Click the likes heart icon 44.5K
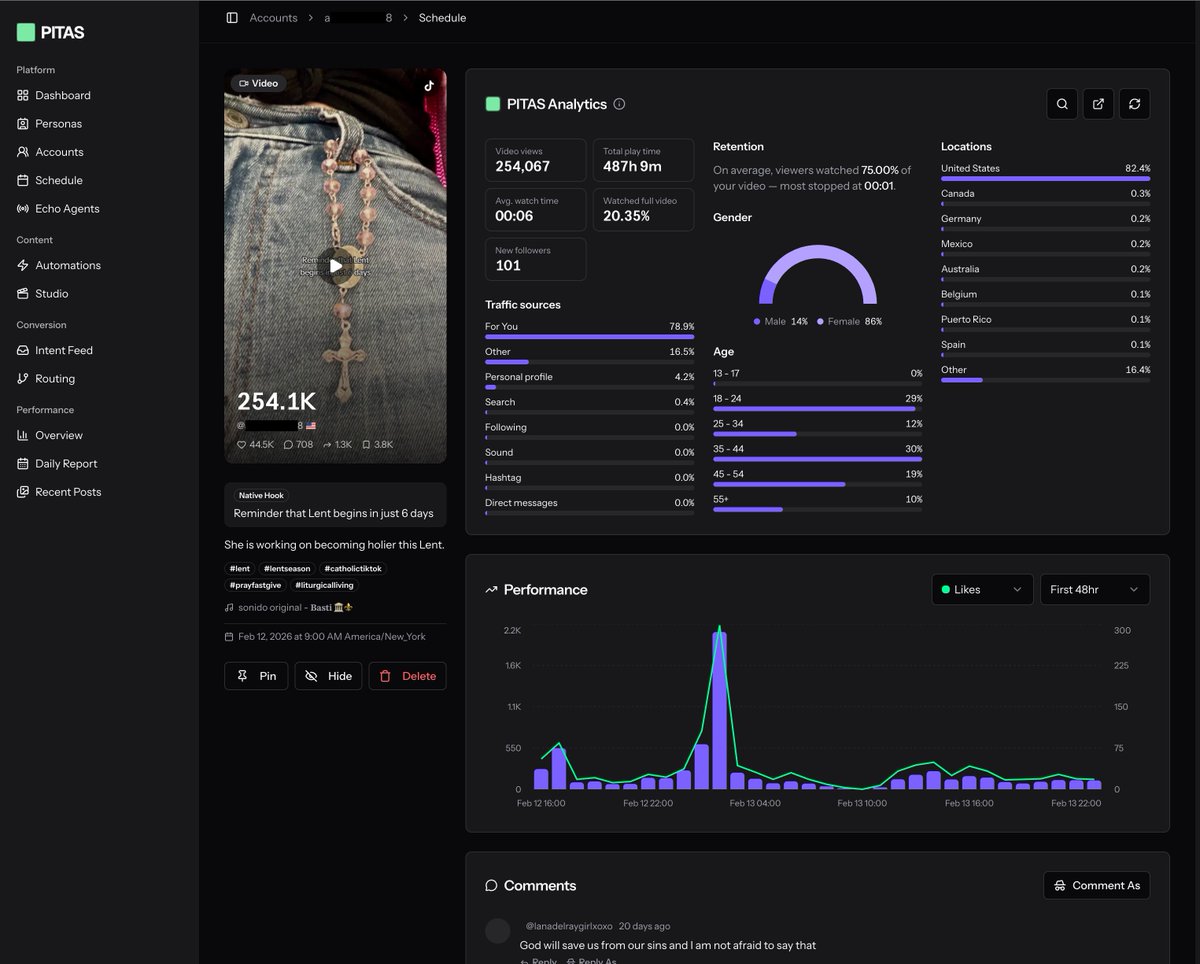Screen dimensions: 1200x964 pyautogui.click(x=241, y=444)
